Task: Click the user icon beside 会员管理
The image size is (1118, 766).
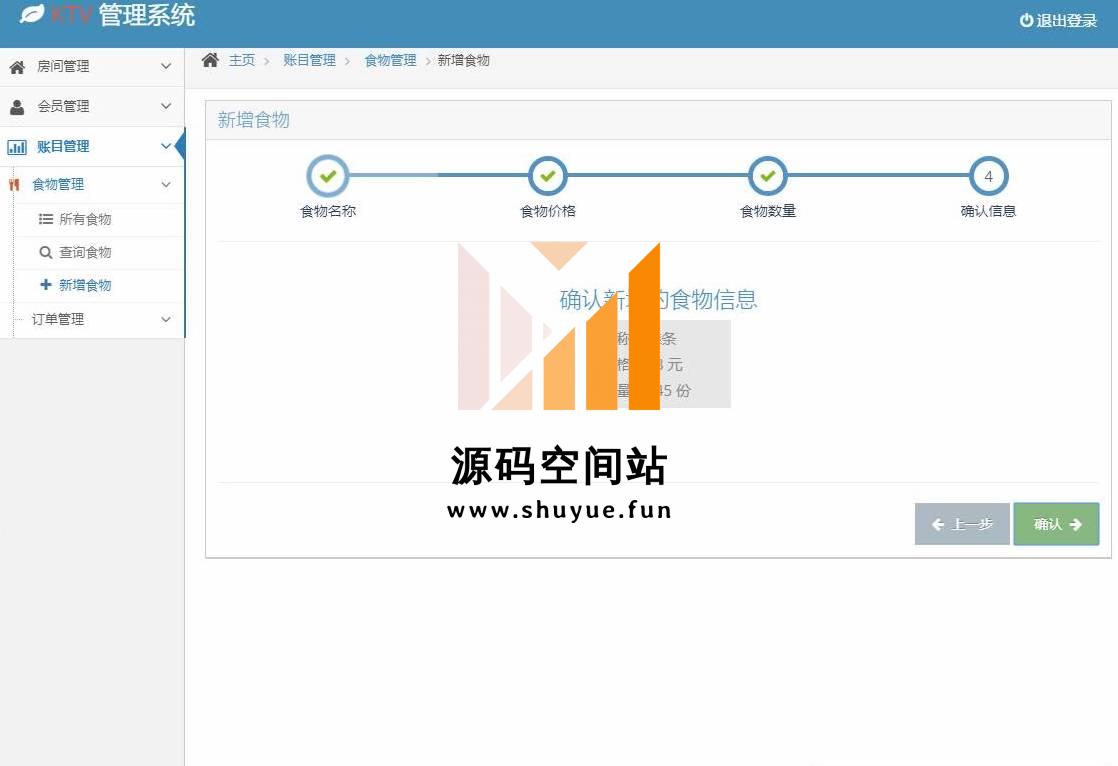Action: (x=17, y=107)
